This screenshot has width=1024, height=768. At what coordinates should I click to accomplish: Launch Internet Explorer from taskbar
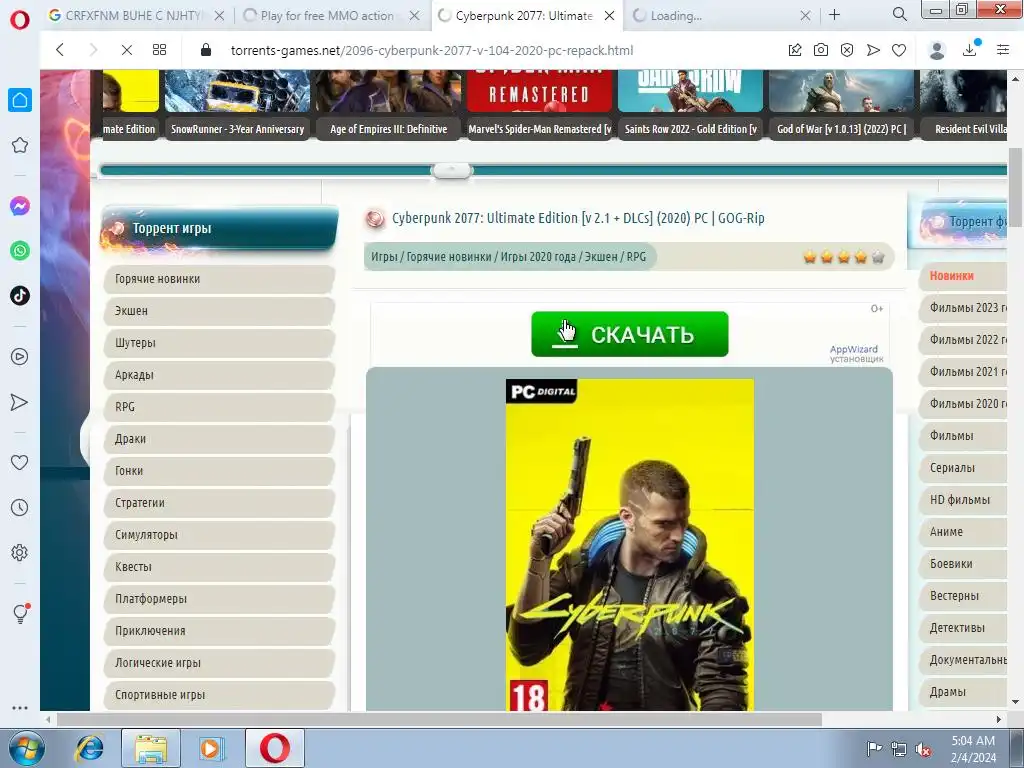(89, 748)
